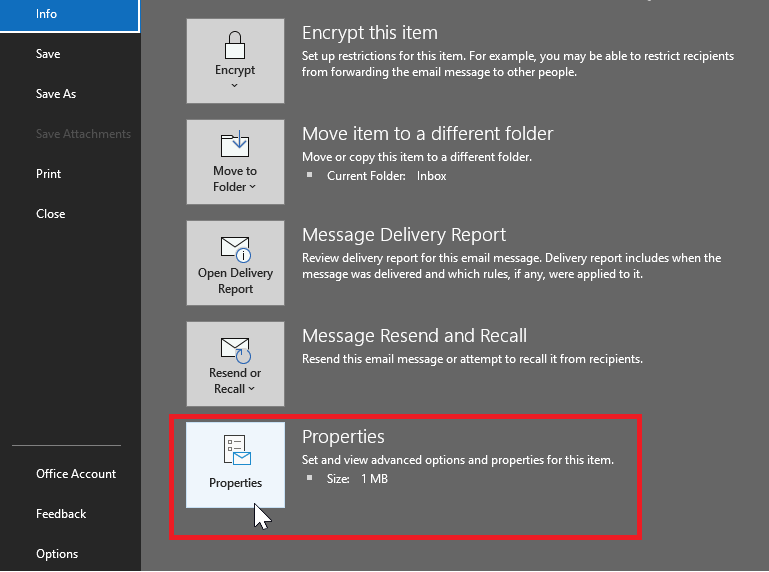This screenshot has width=769, height=572.
Task: Click the envelope with recall arrow icon
Action: click(x=236, y=350)
